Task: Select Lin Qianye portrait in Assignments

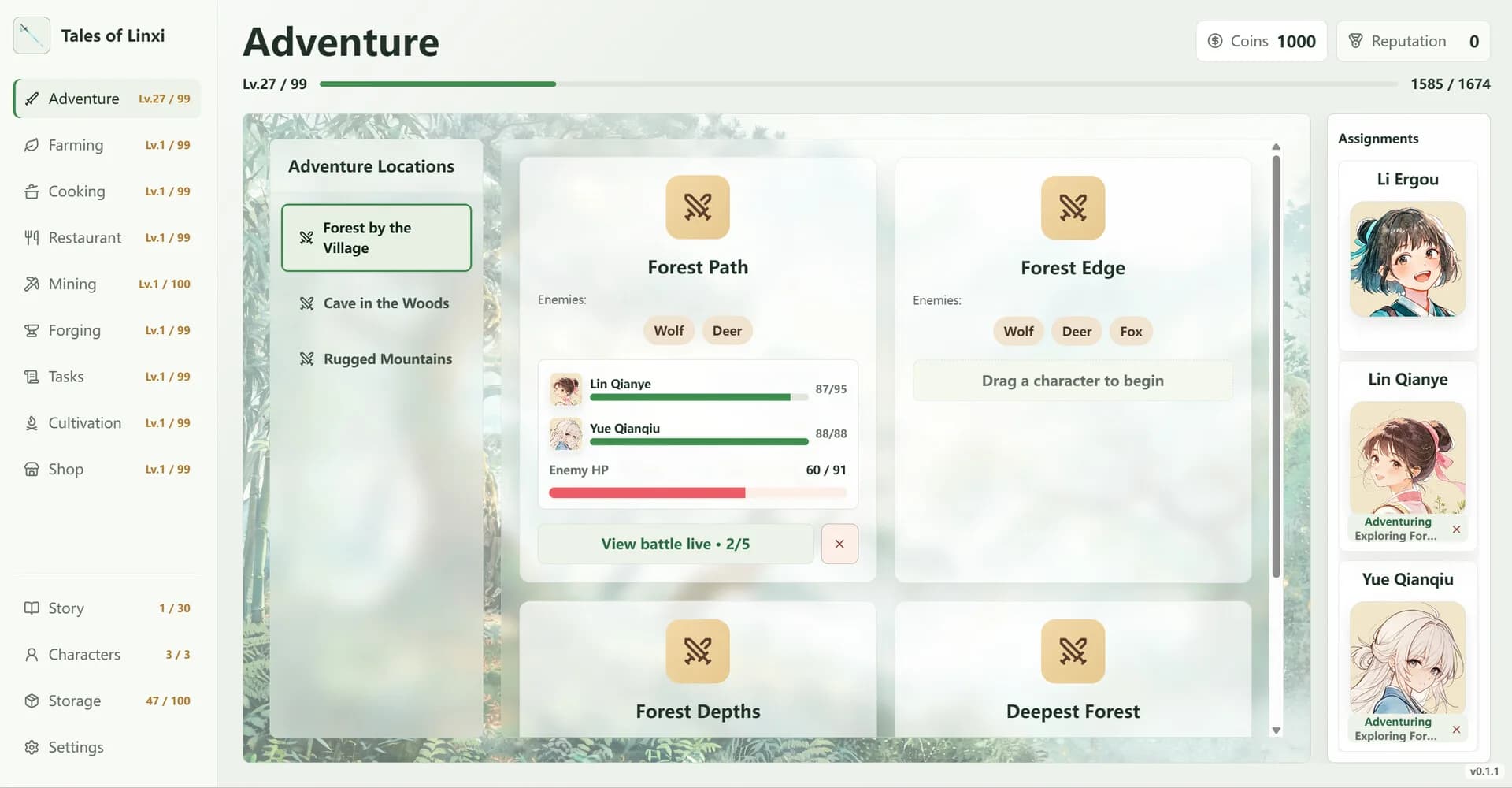Action: click(1407, 458)
